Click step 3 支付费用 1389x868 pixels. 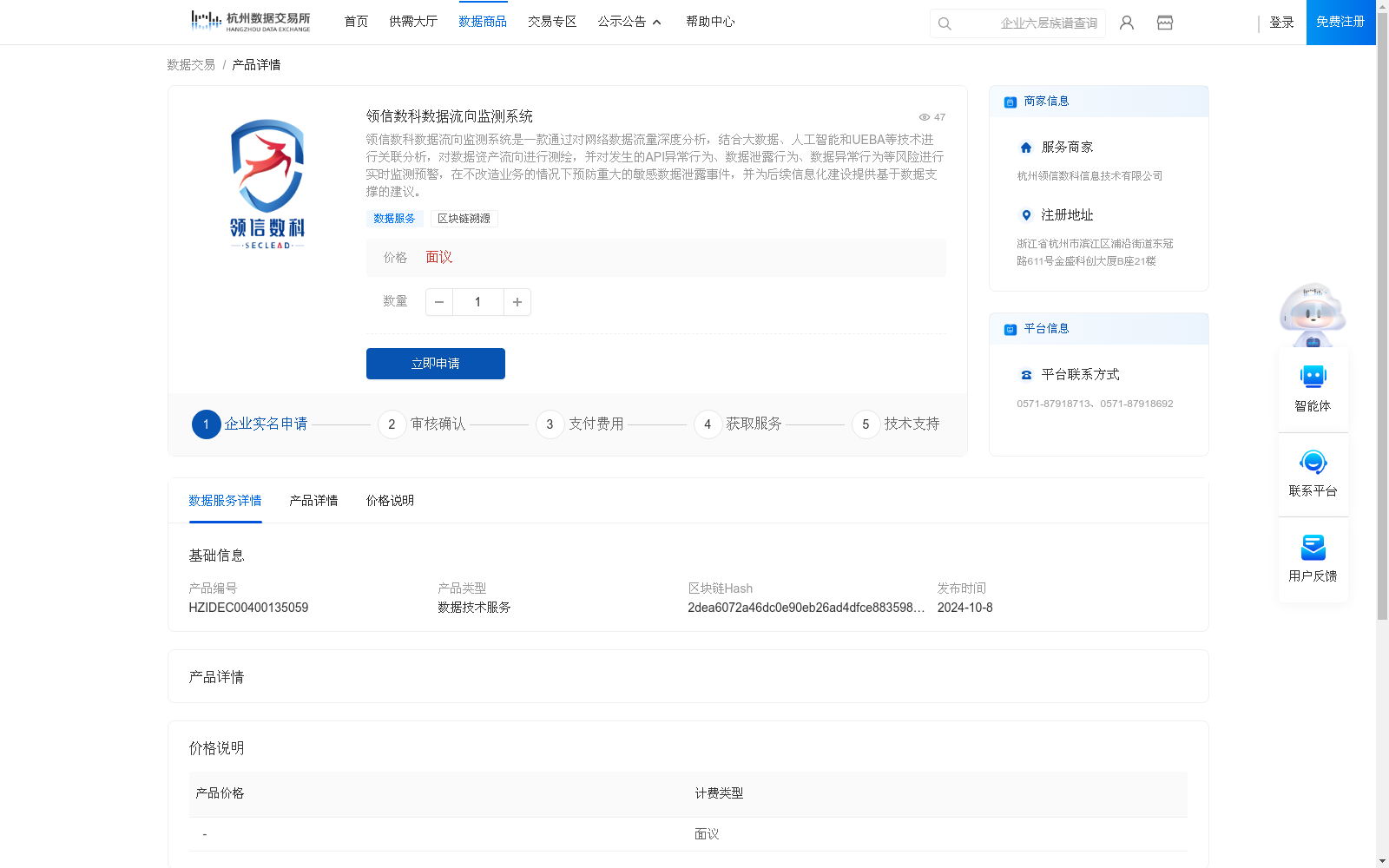click(580, 424)
